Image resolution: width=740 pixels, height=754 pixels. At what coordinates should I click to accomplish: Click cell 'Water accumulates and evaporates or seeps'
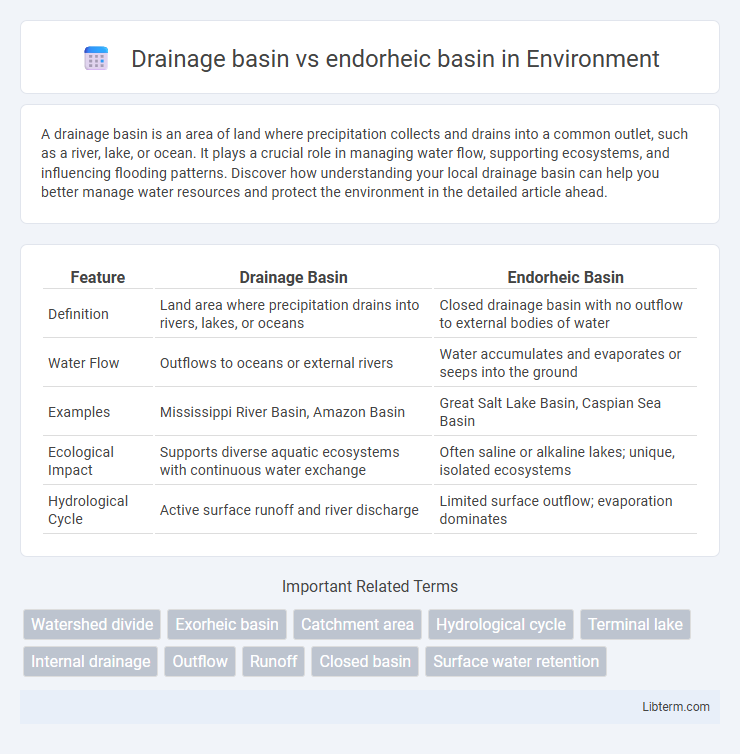pyautogui.click(x=565, y=363)
